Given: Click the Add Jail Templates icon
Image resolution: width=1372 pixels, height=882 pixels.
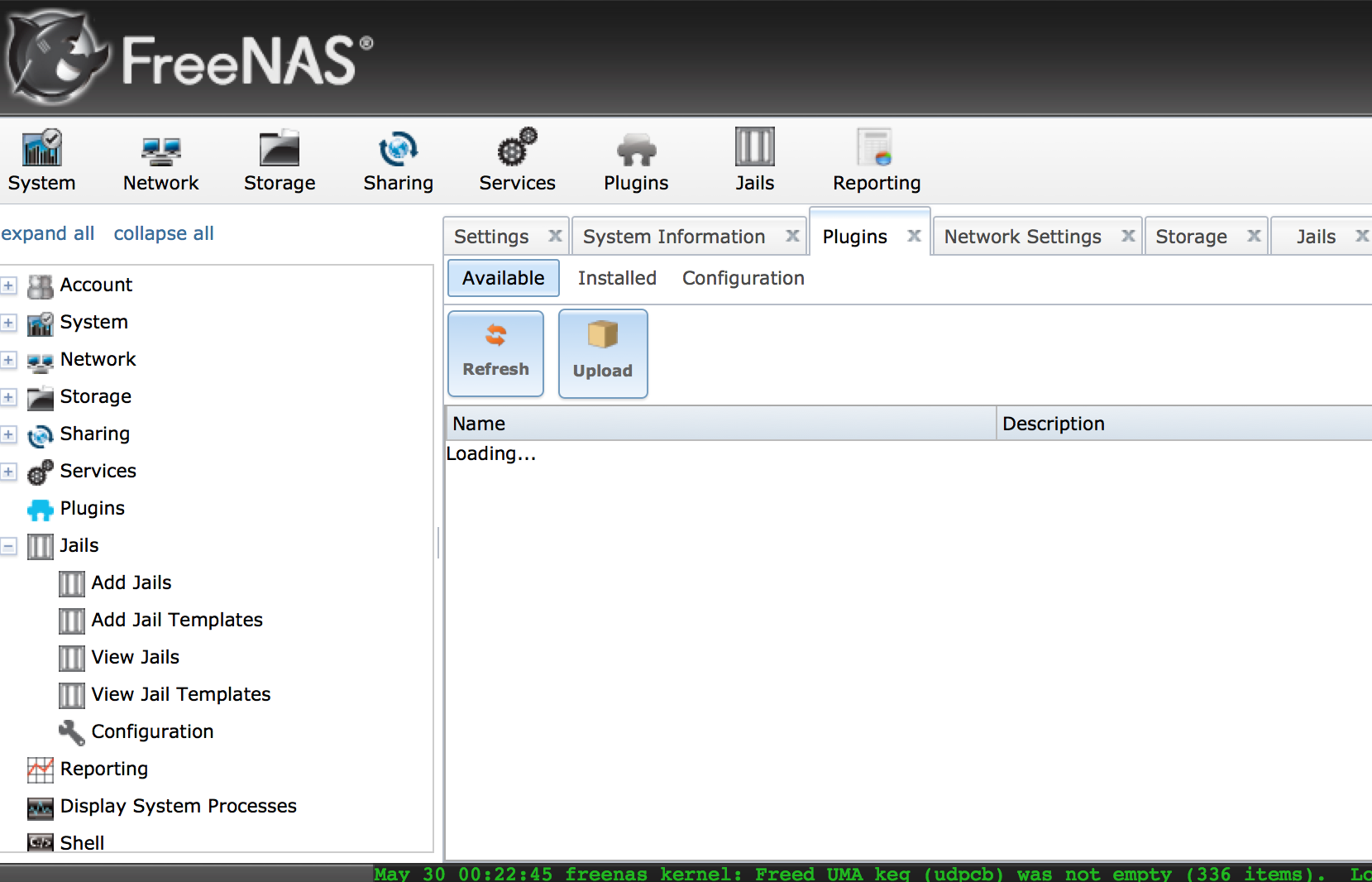Looking at the screenshot, I should (x=72, y=621).
